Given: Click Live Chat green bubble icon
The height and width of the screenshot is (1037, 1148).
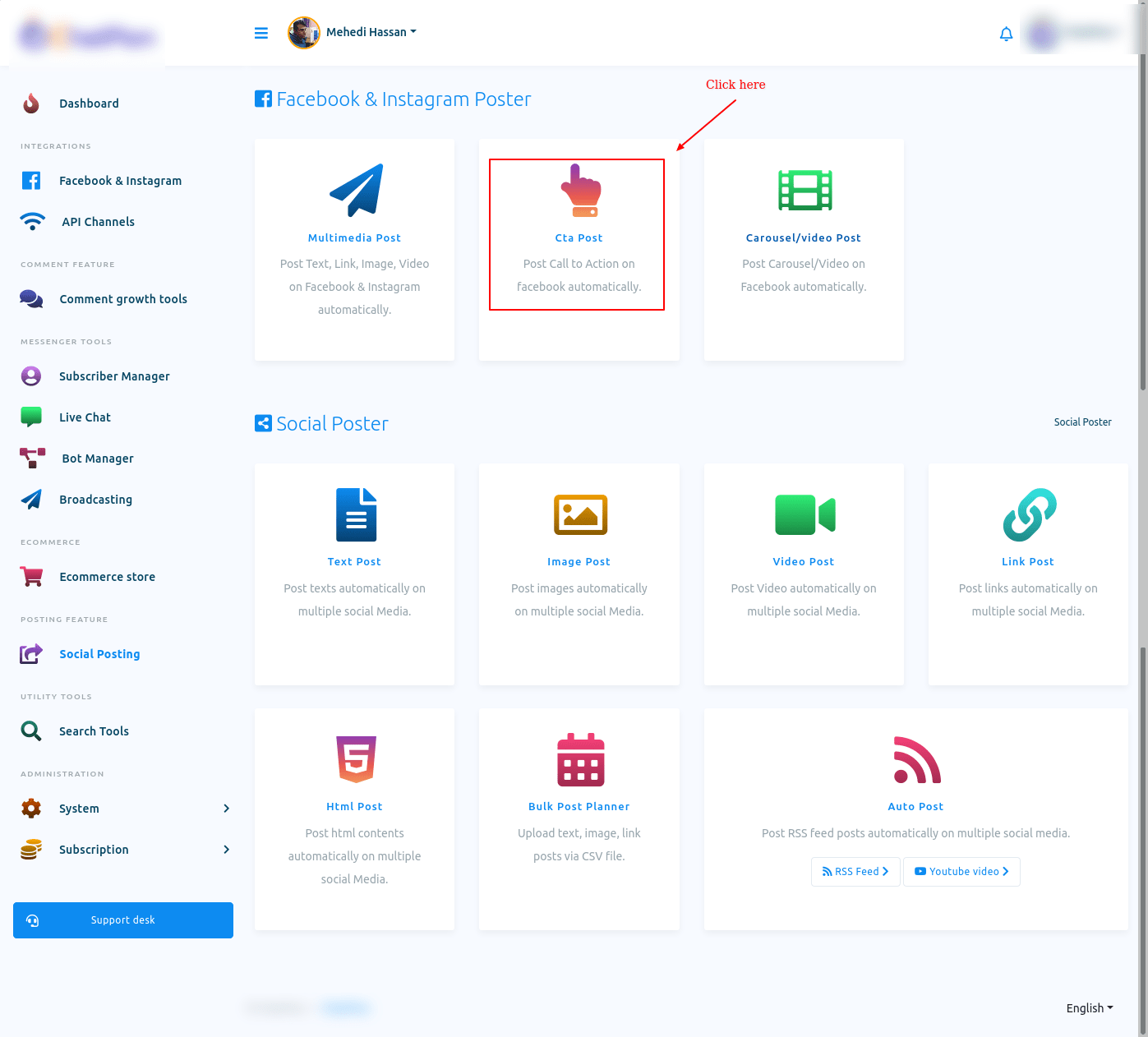Looking at the screenshot, I should 31,417.
